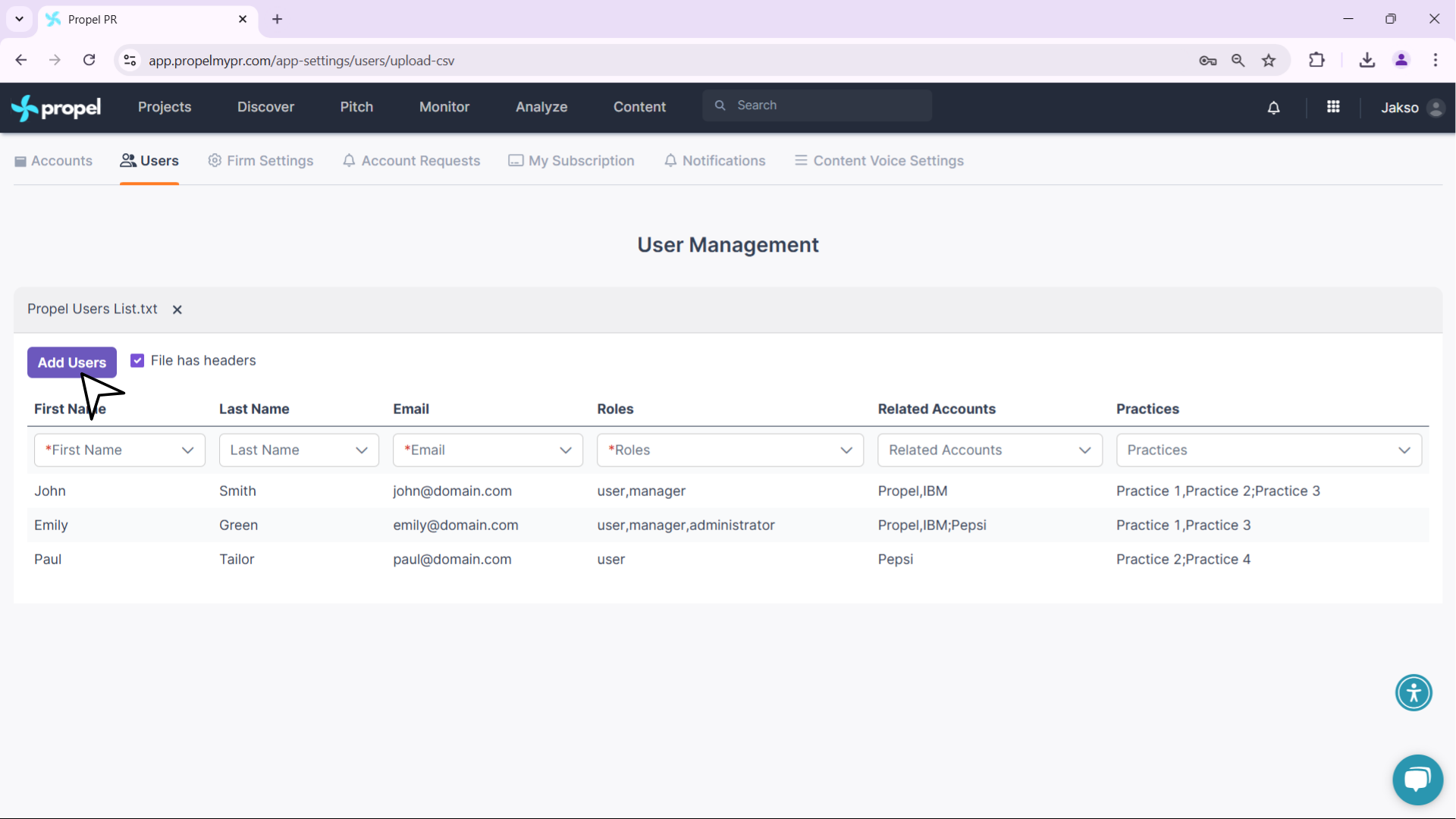Image resolution: width=1456 pixels, height=819 pixels.
Task: Click the Jakso user avatar icon
Action: [1436, 108]
